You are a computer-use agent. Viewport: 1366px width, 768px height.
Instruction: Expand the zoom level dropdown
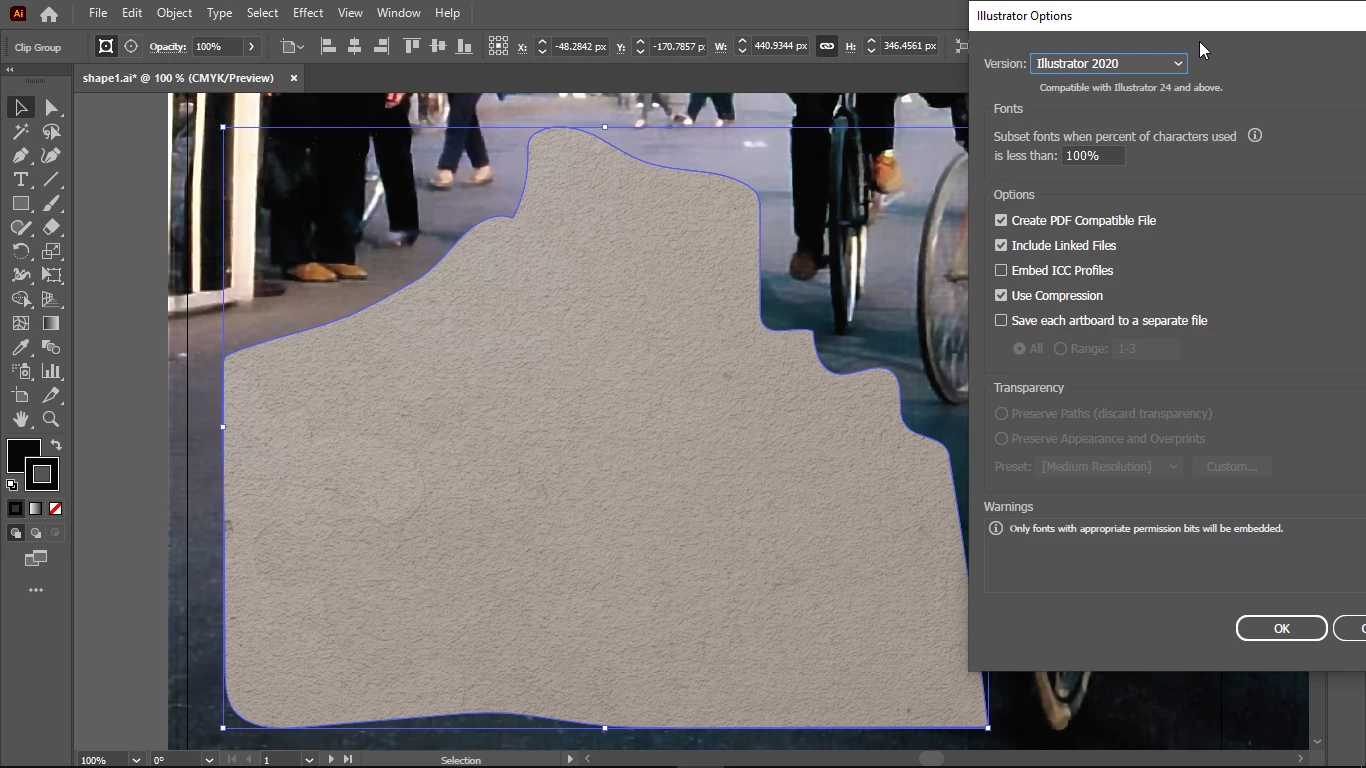point(136,760)
